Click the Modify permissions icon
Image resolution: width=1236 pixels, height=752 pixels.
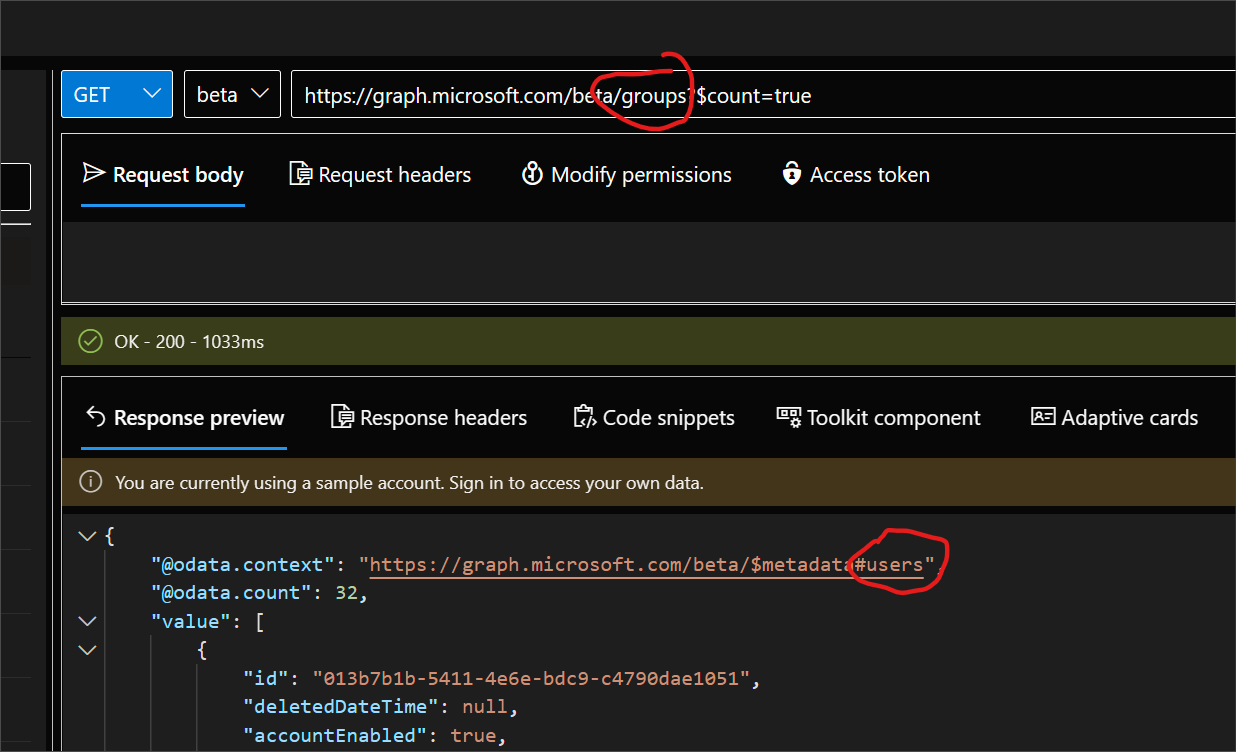coord(533,174)
